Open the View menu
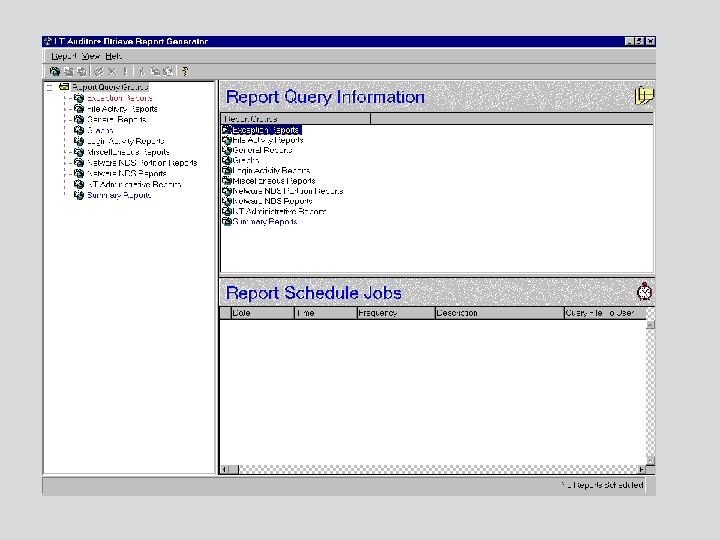Image resolution: width=720 pixels, height=540 pixels. click(x=91, y=56)
